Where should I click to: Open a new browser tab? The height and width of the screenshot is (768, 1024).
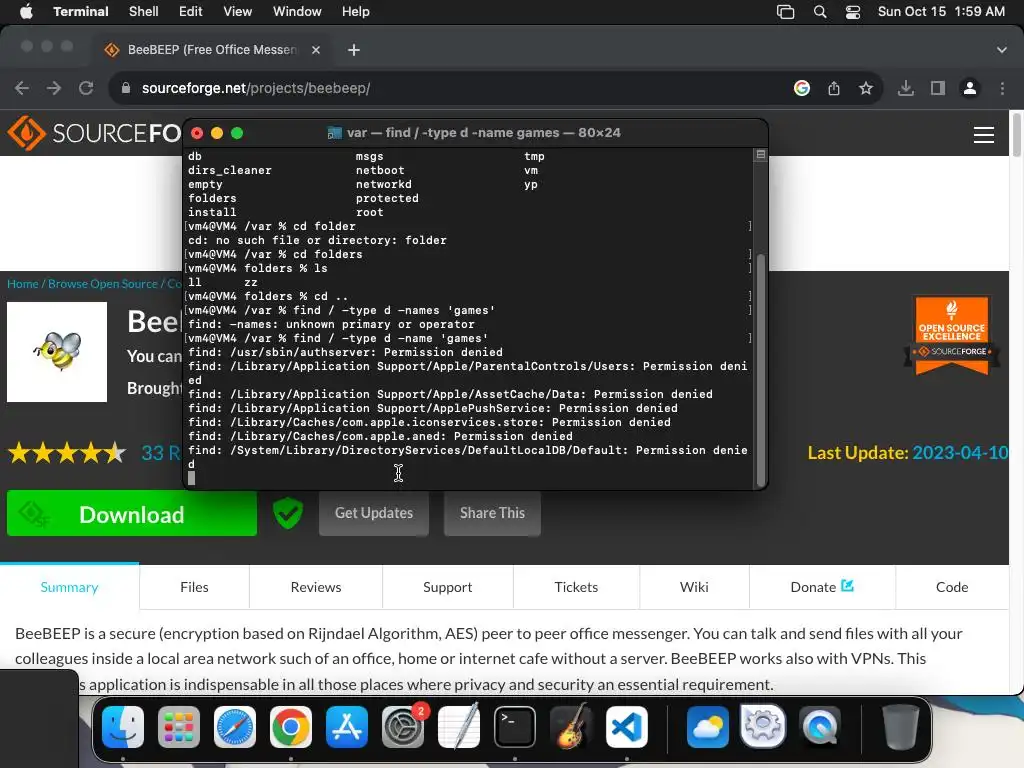click(x=353, y=50)
